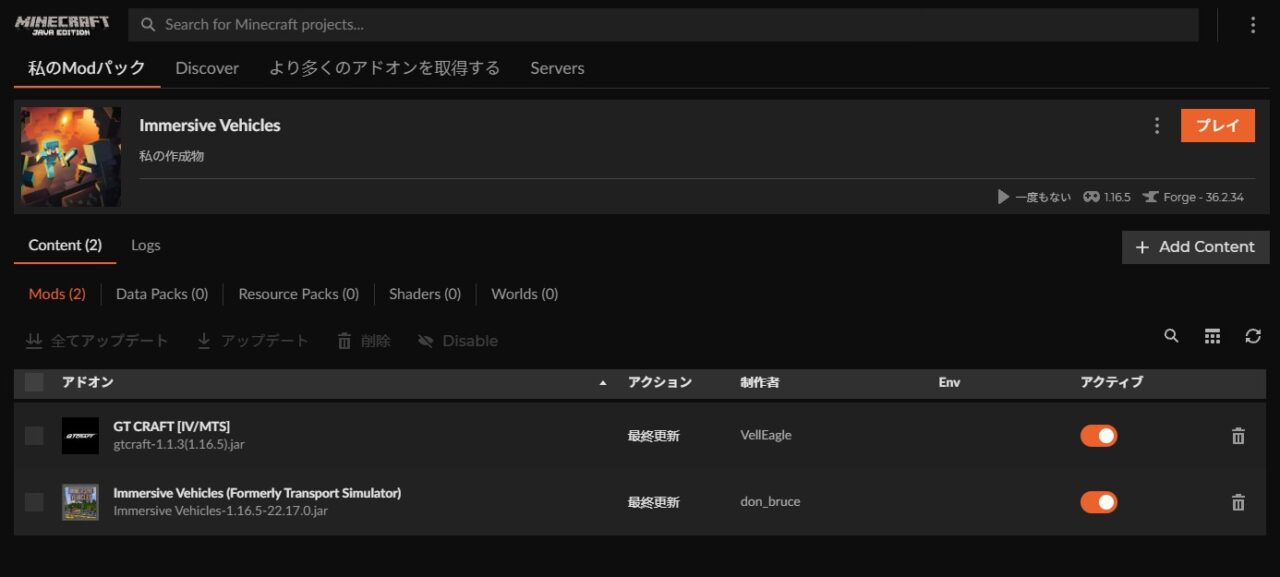Click the 私の作成物 subtitle
This screenshot has width=1280, height=577.
click(172, 156)
